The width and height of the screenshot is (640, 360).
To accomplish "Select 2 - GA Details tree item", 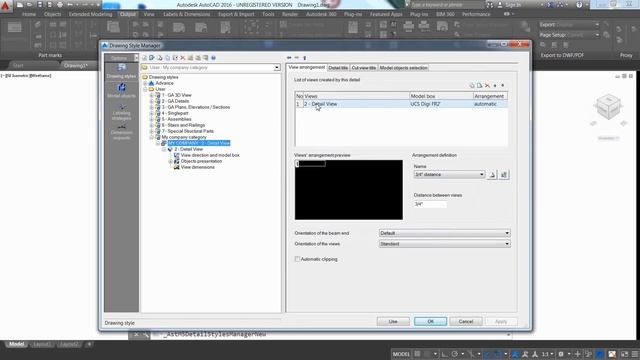I will 175,101.
